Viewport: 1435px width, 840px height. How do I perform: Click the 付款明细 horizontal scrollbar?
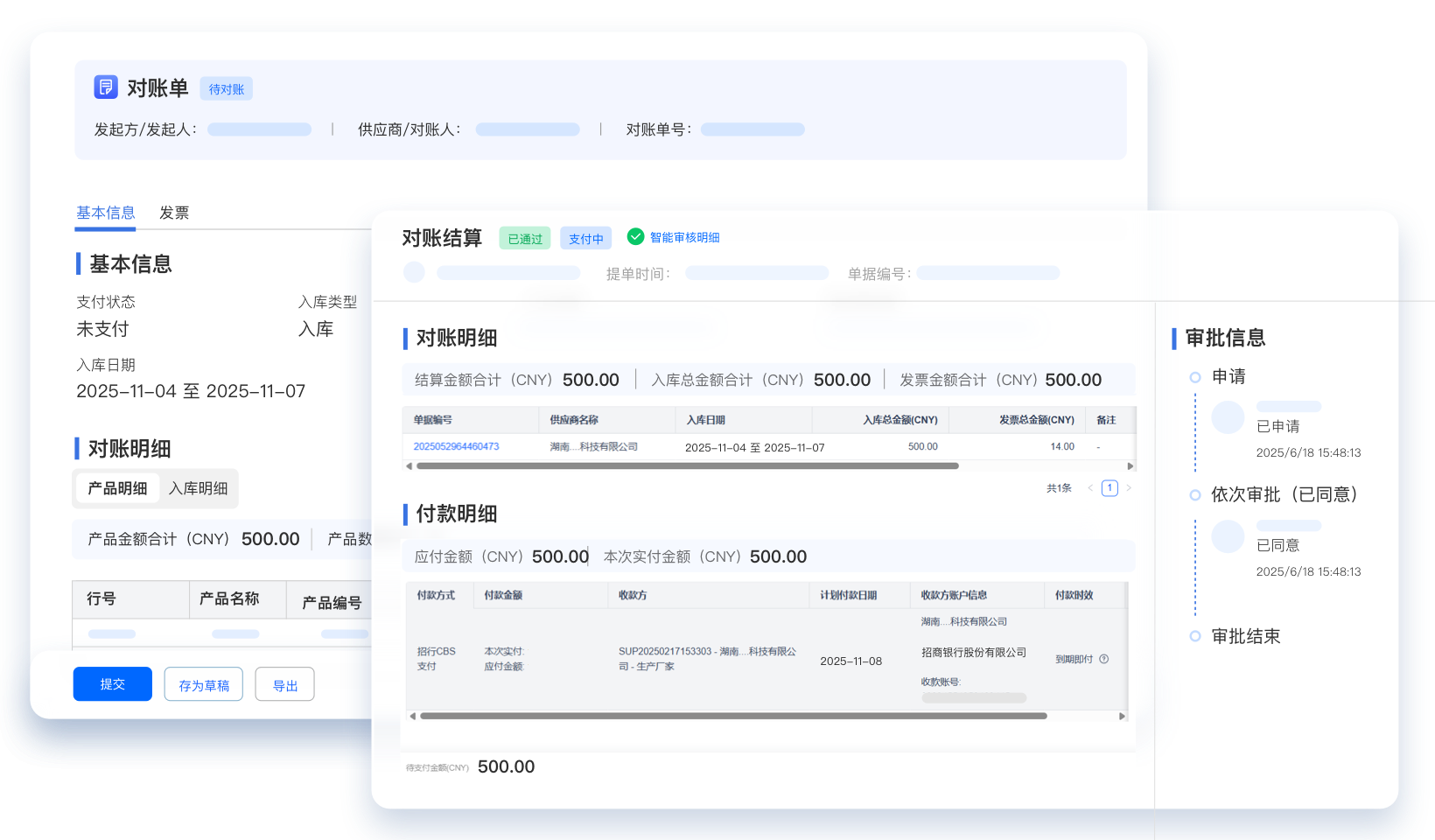[x=733, y=716]
